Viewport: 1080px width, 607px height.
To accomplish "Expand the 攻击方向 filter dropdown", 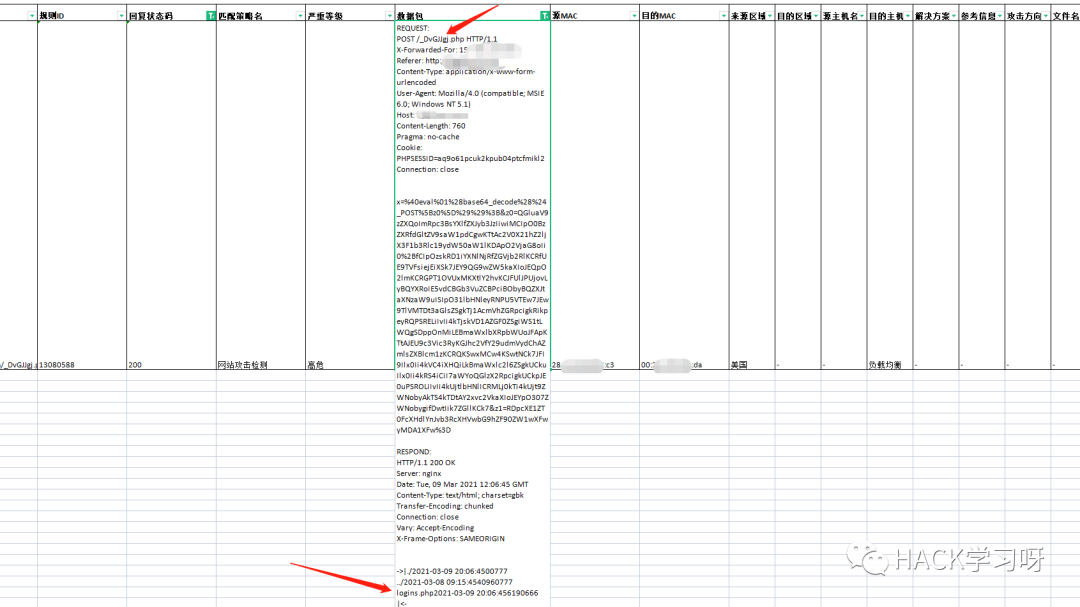I will click(x=1046, y=16).
